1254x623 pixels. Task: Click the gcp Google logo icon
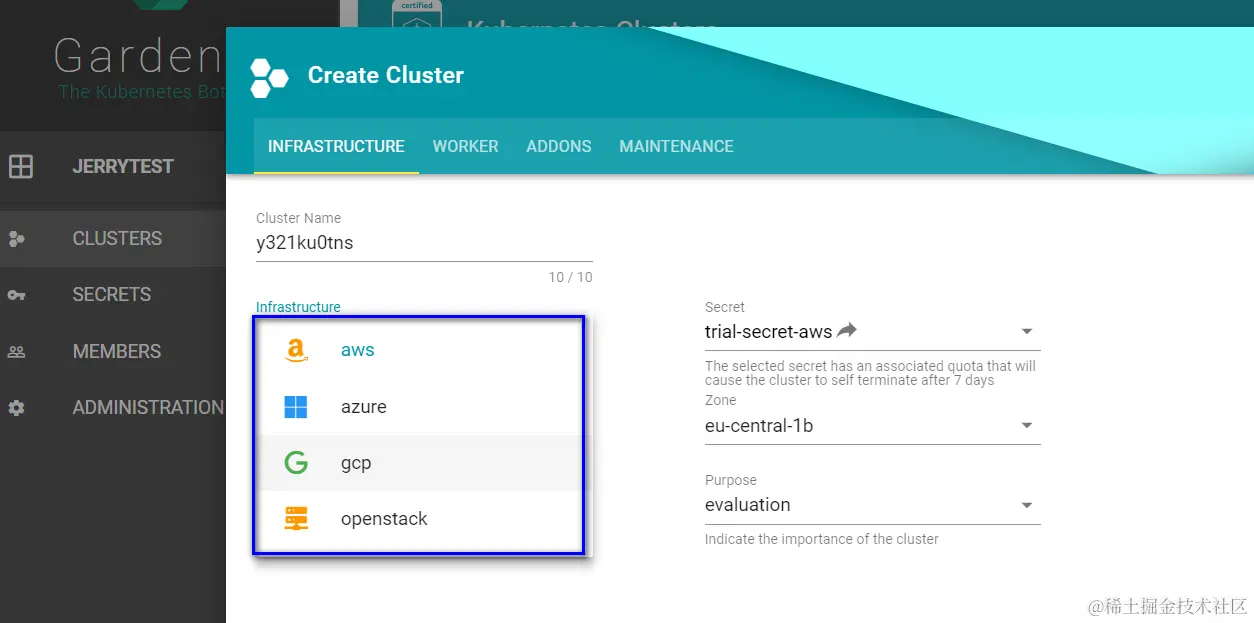coord(295,463)
